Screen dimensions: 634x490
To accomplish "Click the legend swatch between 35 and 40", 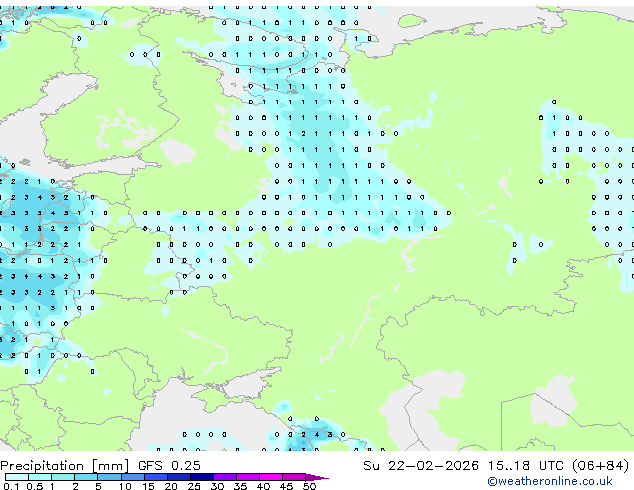I will point(247,477).
